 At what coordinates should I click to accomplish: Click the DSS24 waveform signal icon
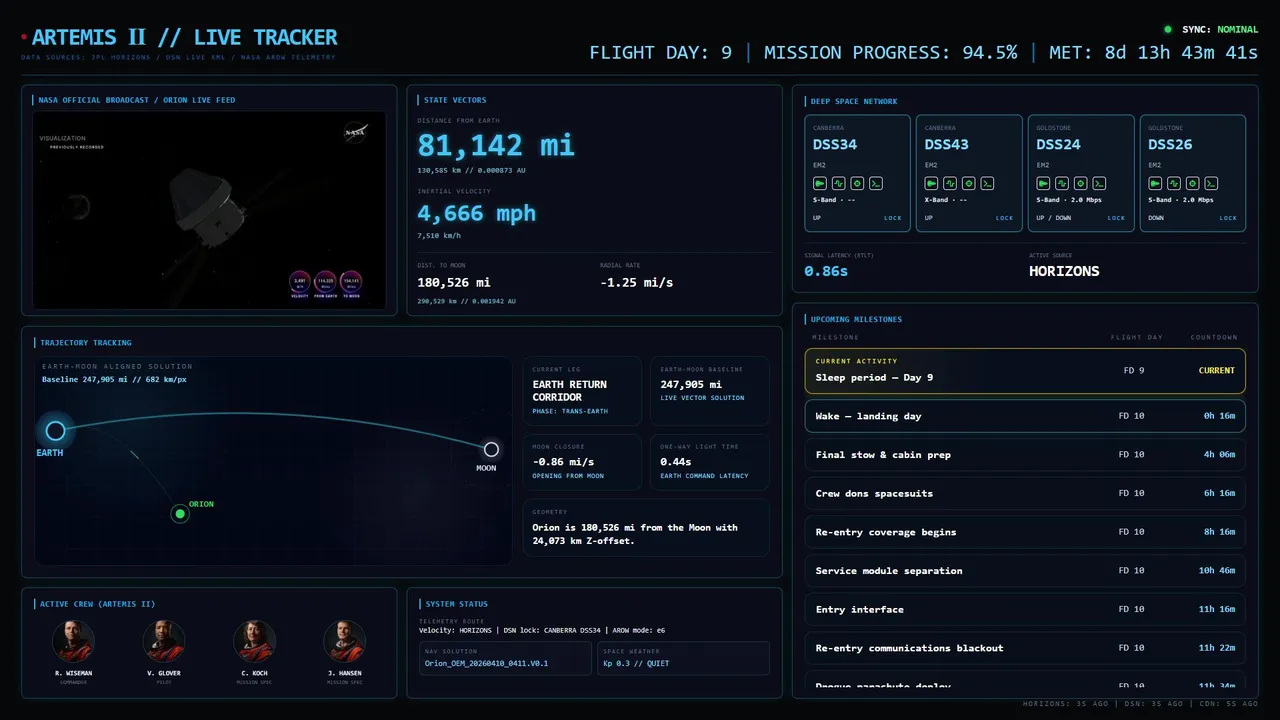(x=1062, y=183)
